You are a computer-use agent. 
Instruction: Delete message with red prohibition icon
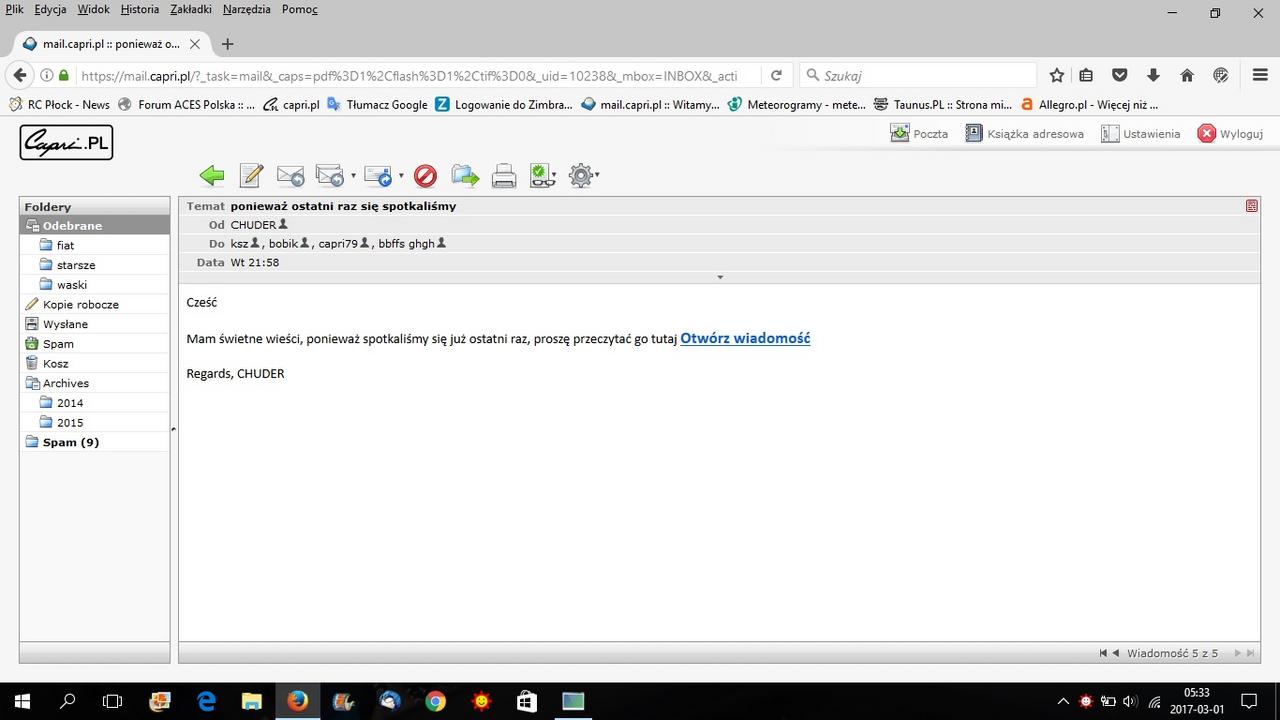tap(425, 176)
